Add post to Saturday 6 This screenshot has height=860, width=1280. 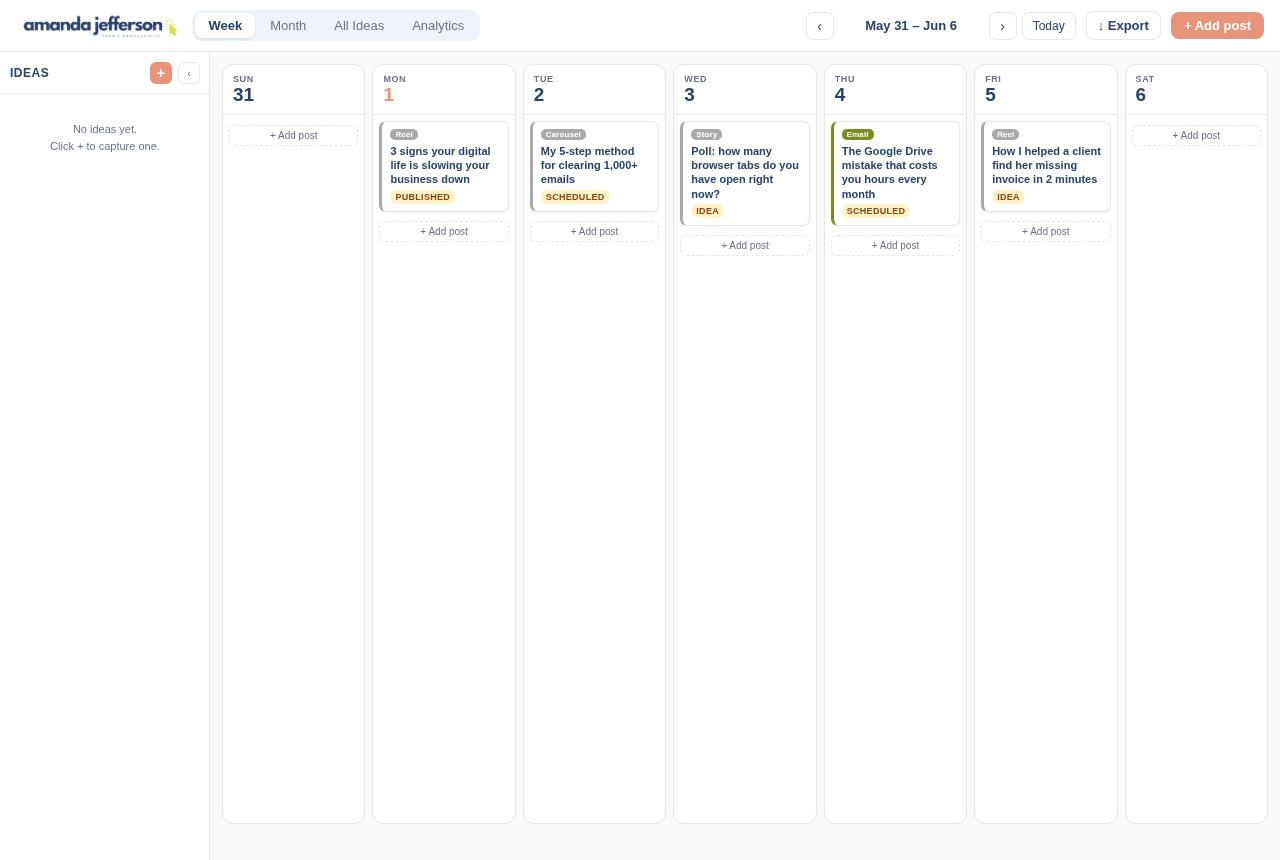(x=1196, y=136)
